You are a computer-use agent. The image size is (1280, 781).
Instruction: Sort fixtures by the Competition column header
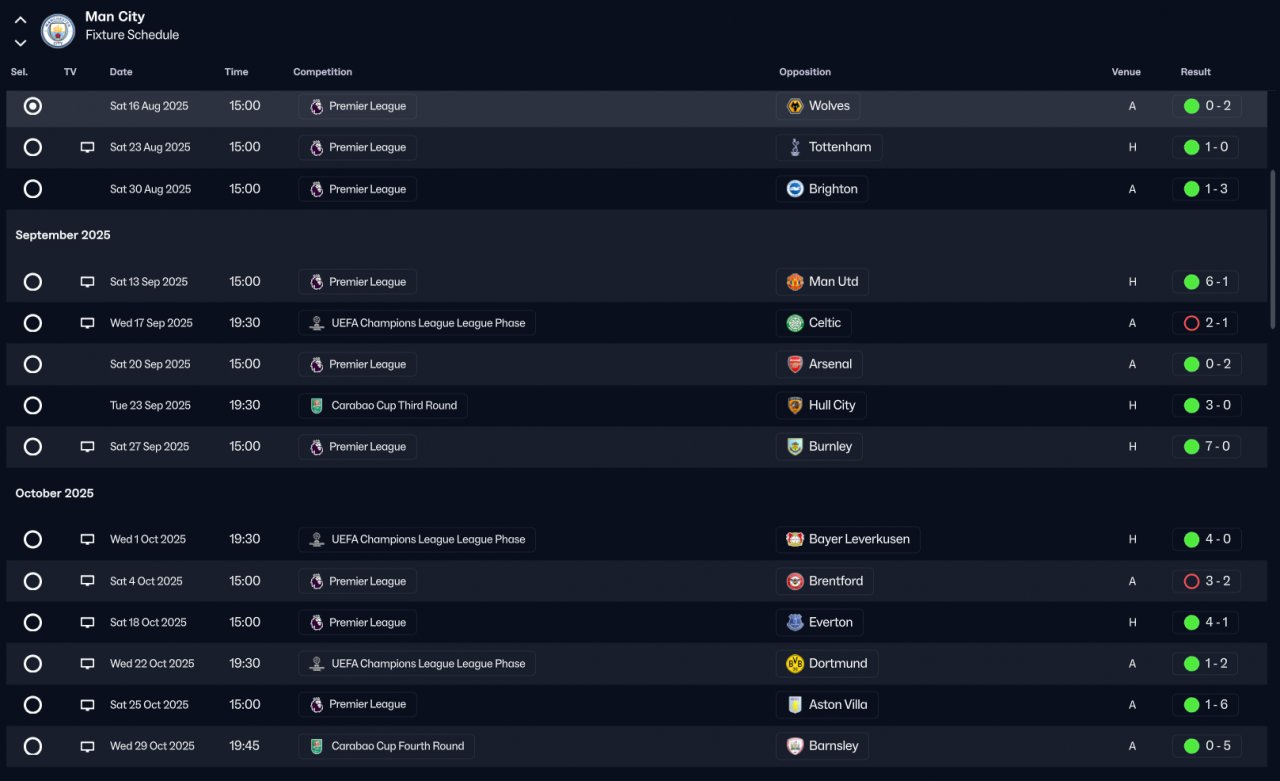click(x=322, y=72)
